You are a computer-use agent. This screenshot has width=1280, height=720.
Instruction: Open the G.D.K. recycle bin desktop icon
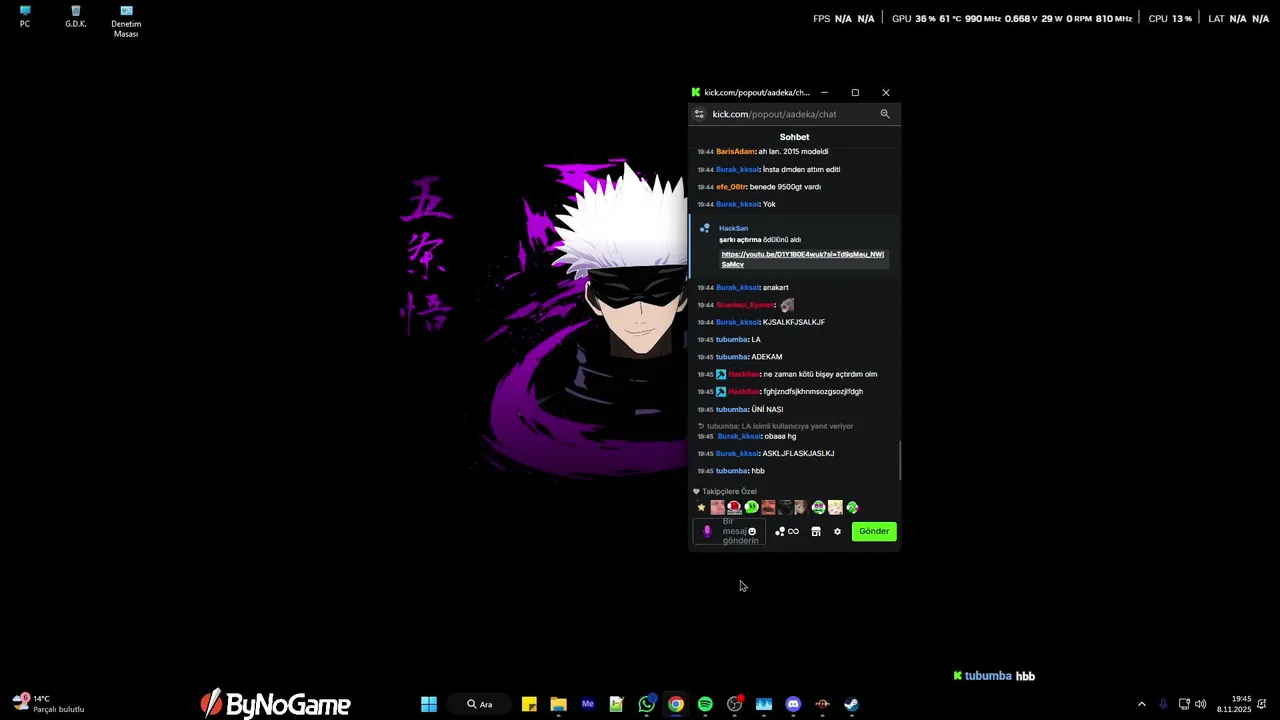[x=76, y=17]
